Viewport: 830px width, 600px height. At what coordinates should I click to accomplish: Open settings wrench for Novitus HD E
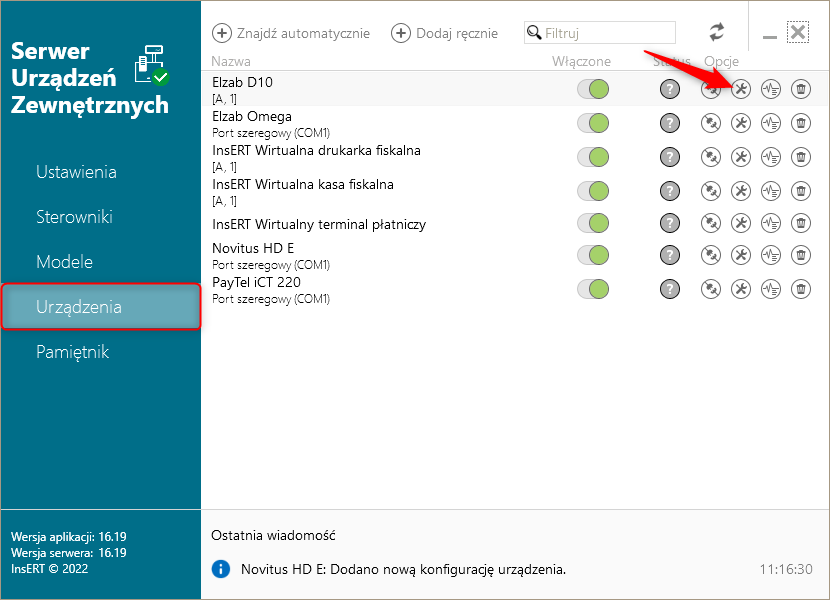(741, 255)
